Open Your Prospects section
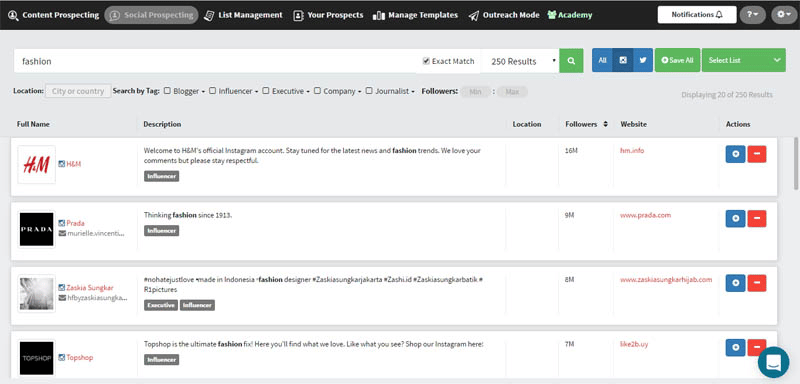 tap(329, 15)
